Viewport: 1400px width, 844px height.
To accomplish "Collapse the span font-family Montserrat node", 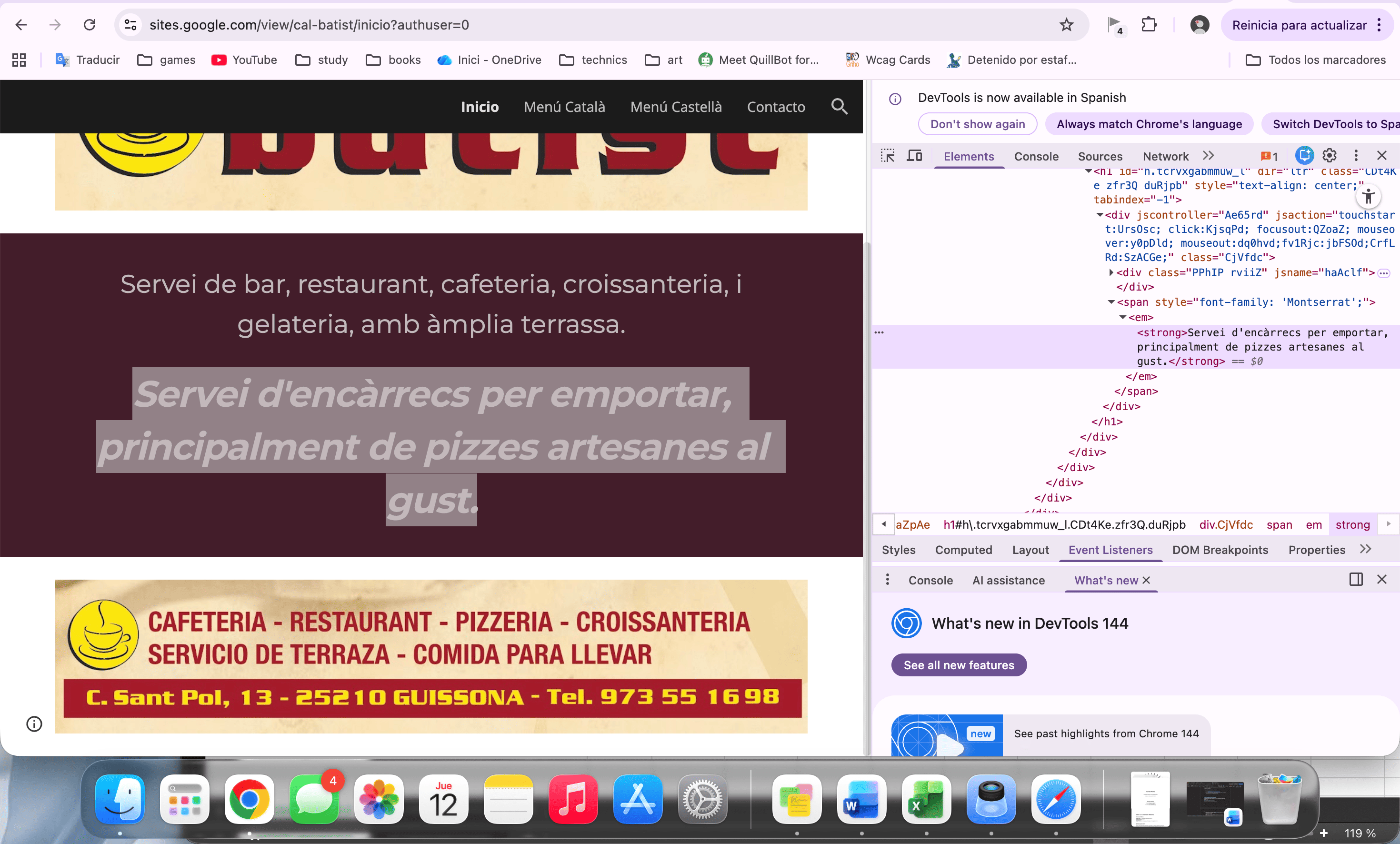I will 1111,302.
